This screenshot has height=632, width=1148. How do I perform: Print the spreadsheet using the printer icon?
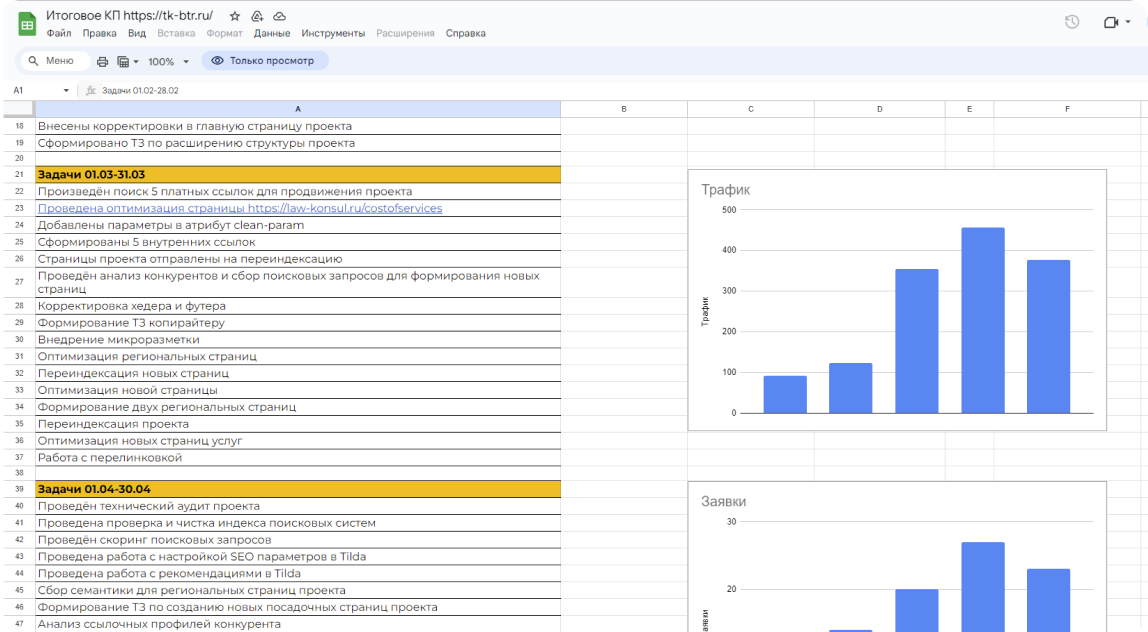(x=102, y=61)
